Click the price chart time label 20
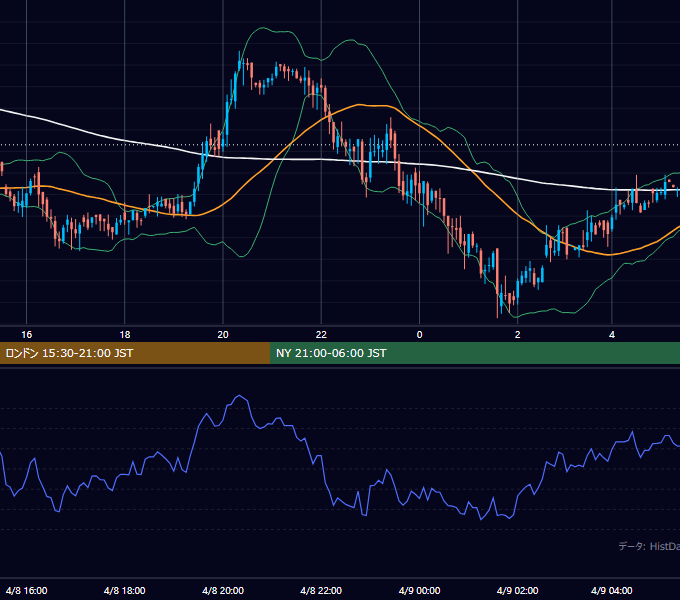The height and width of the screenshot is (600, 680). [x=223, y=335]
